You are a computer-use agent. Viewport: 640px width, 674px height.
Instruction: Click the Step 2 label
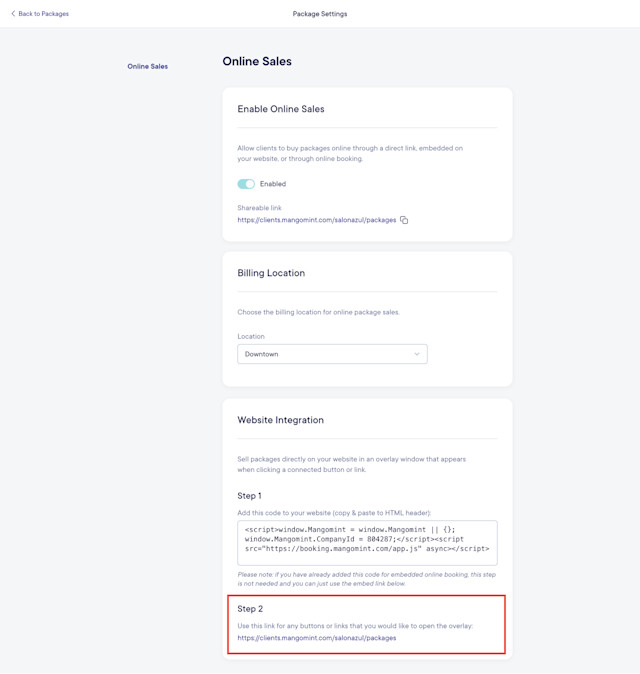[250, 609]
